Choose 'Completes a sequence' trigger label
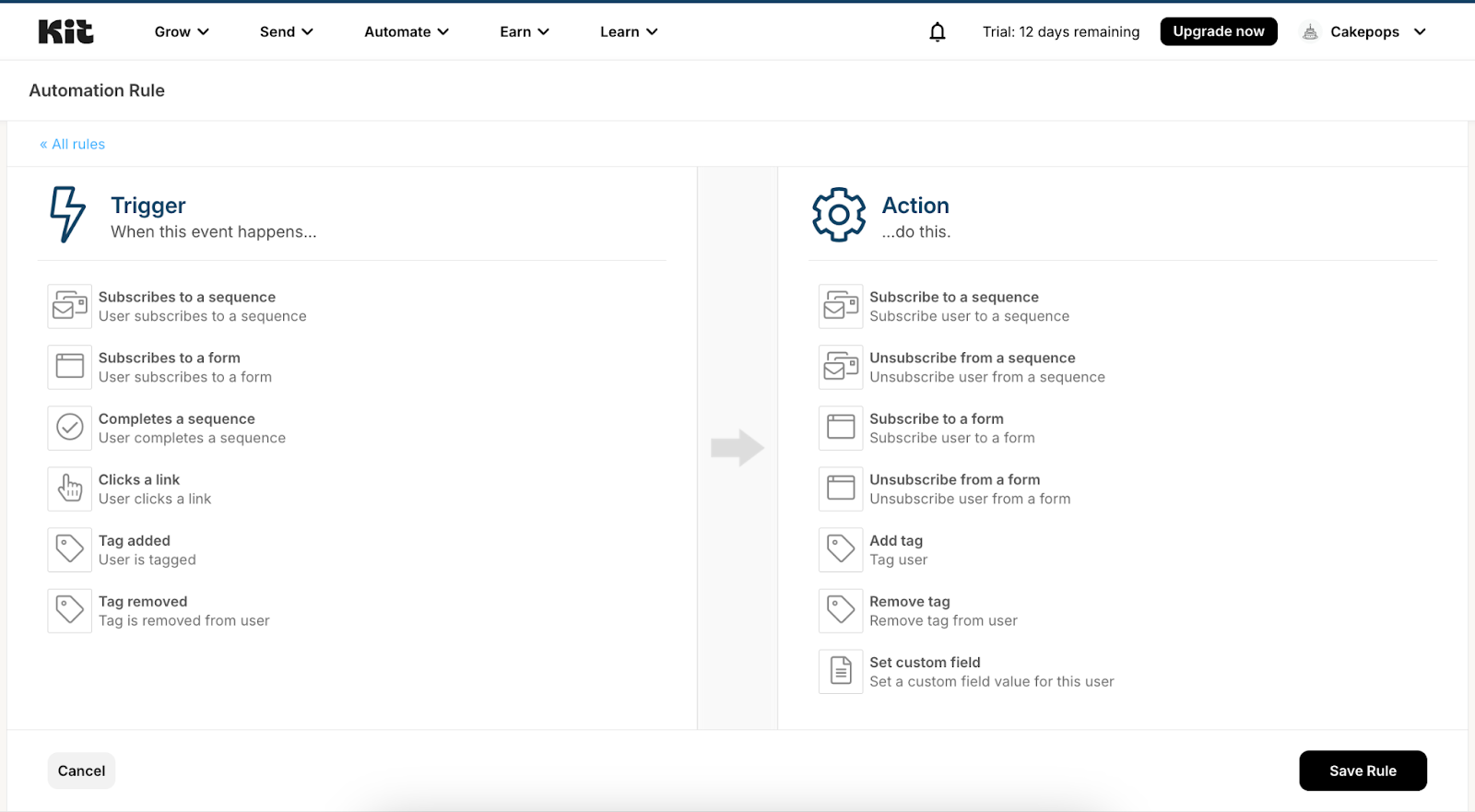1475x812 pixels. coord(177,418)
